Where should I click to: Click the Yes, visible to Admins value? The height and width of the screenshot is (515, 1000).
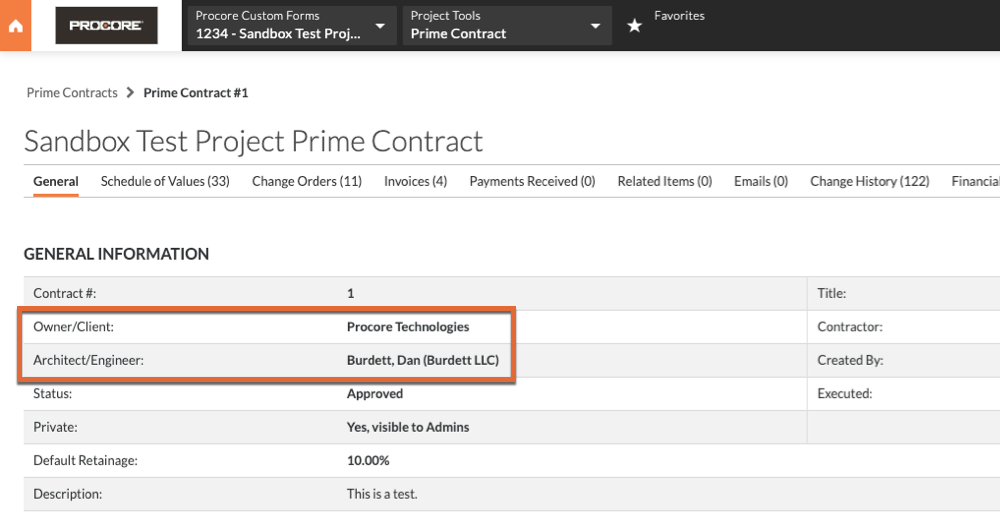point(408,427)
